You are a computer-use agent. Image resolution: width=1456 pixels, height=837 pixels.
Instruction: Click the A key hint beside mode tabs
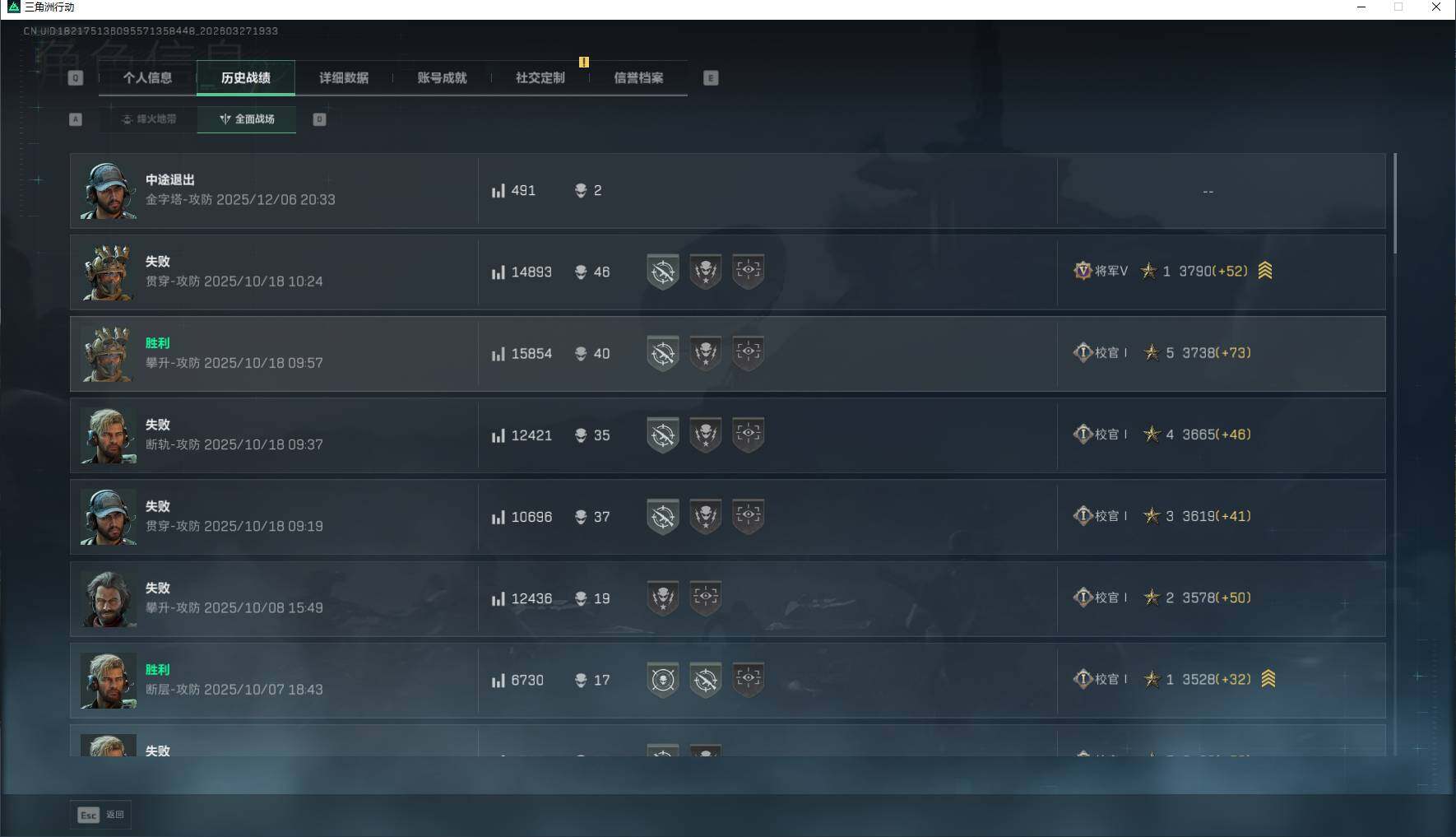[x=76, y=119]
